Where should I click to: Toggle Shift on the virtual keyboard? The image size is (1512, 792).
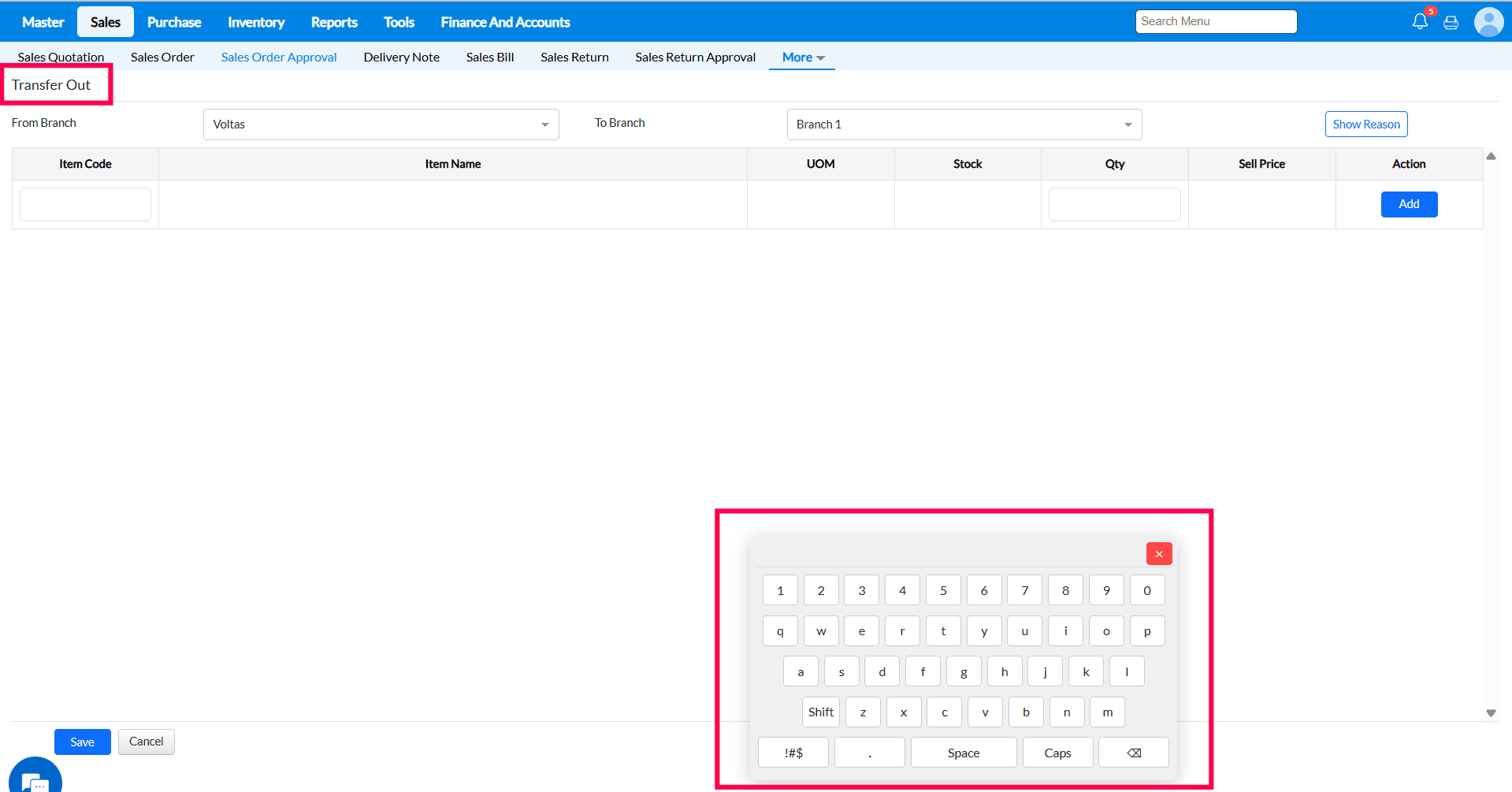pos(820,712)
